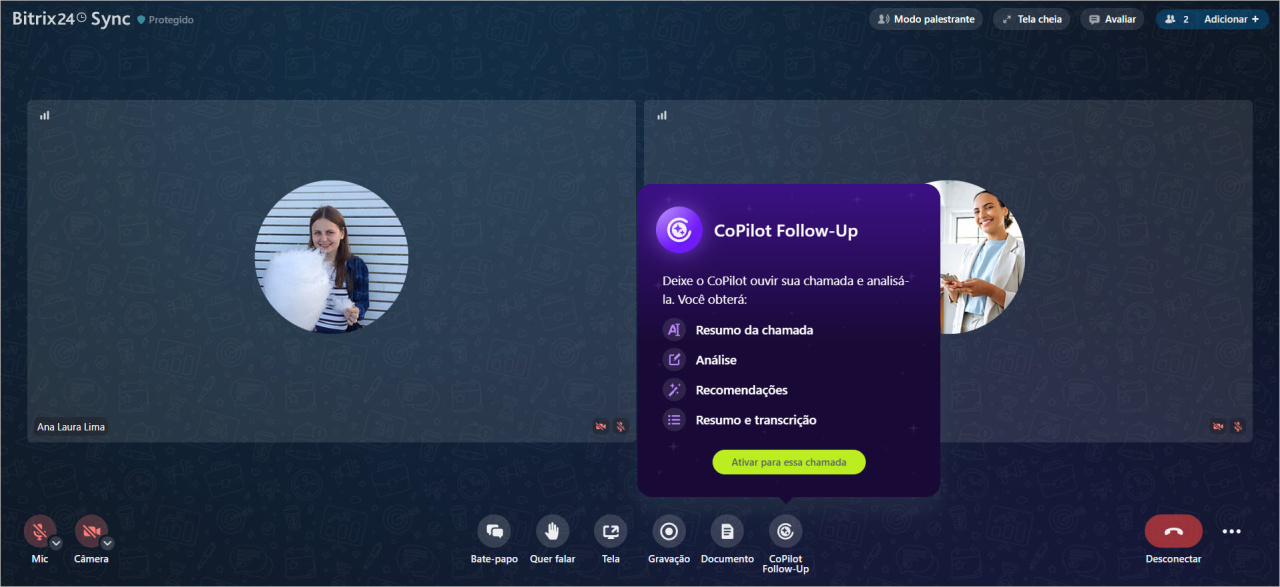Viewport: 1280px width, 587px height.
Task: Switch to Modo palestrante view
Action: click(926, 19)
